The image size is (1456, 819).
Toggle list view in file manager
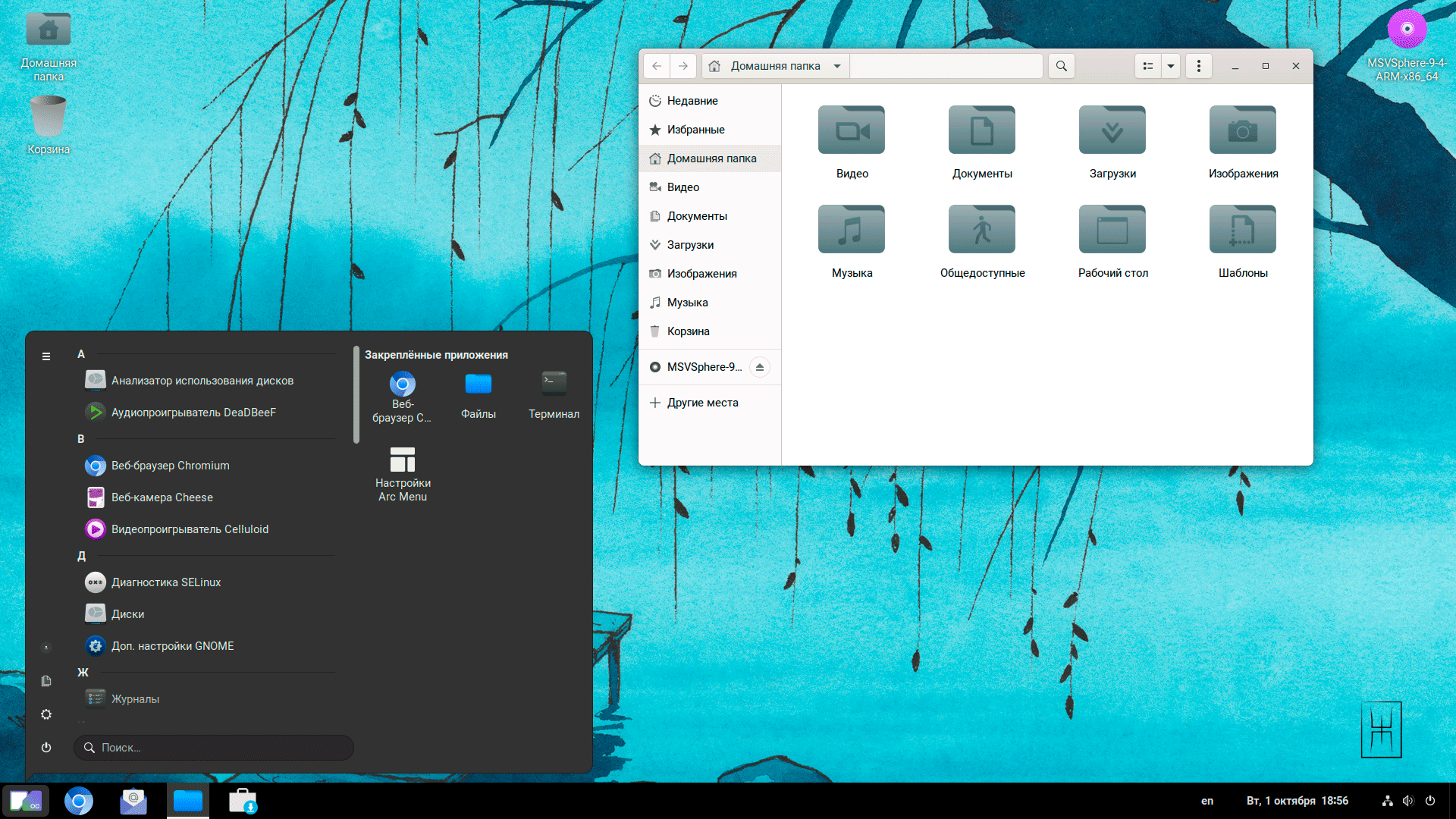tap(1147, 66)
